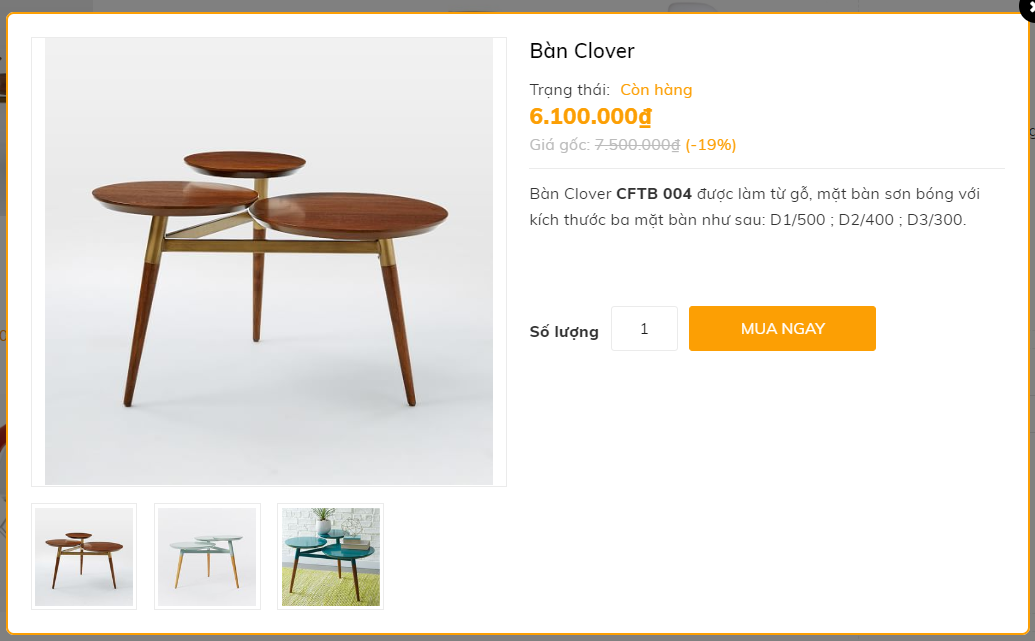Click the largest round tabletop in main image
Screen dimensions: 1035x641
click(x=350, y=213)
